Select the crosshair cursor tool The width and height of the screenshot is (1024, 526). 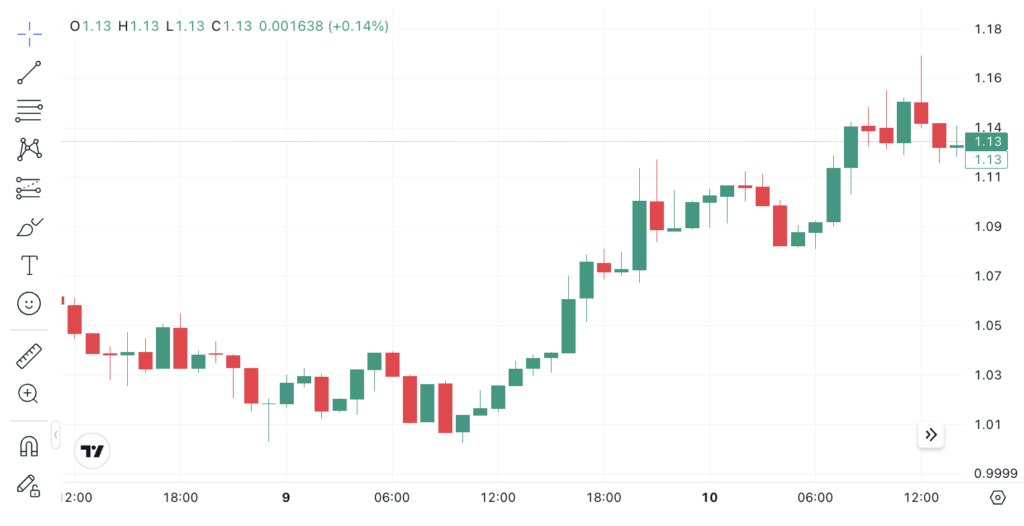click(29, 33)
